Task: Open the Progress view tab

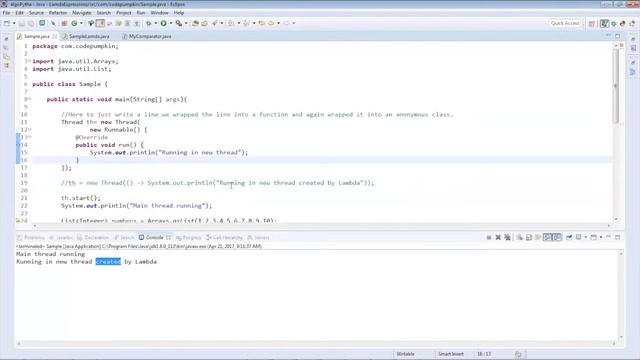Action: [x=189, y=238]
